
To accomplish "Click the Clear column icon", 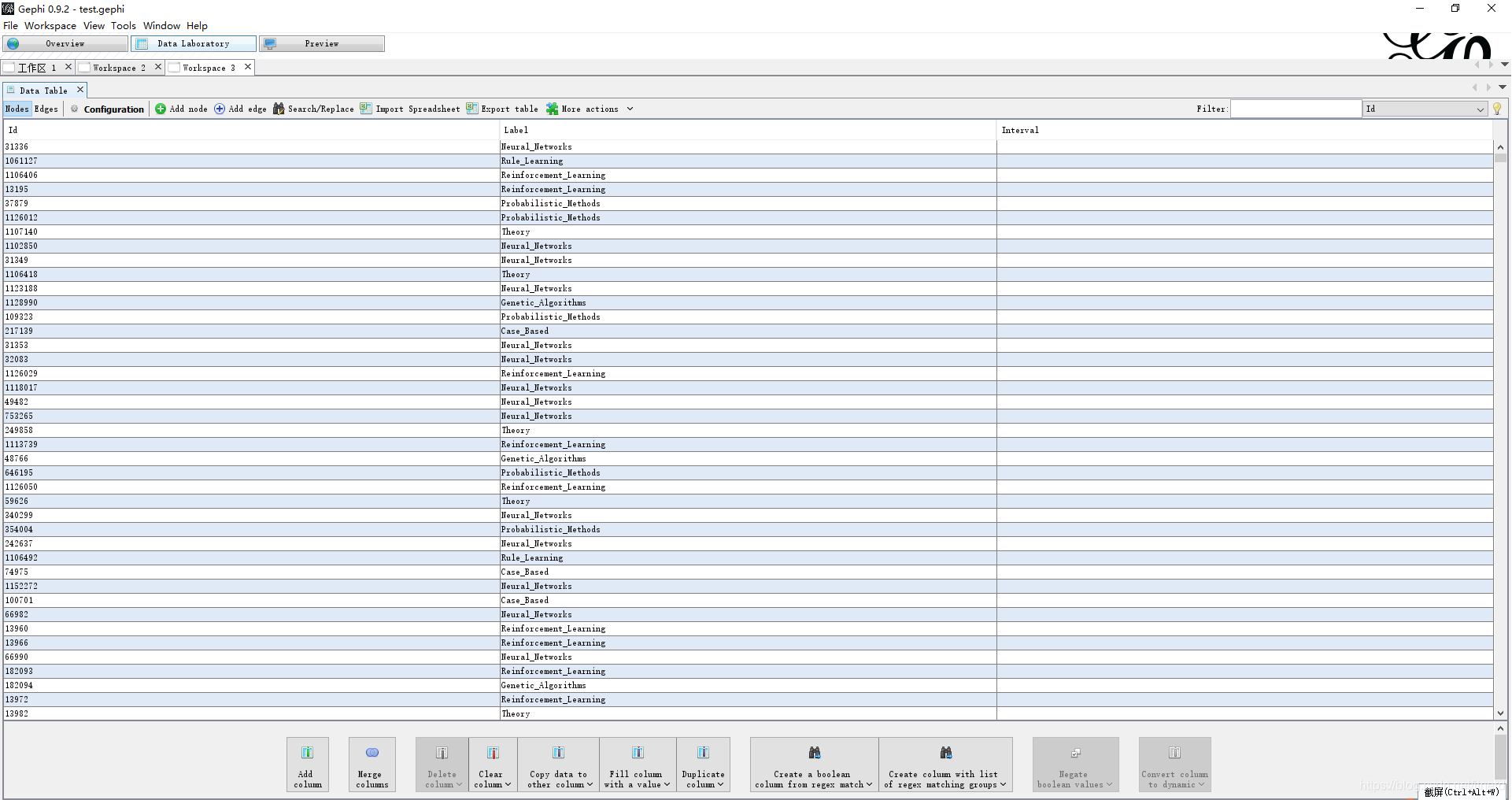I will click(493, 753).
